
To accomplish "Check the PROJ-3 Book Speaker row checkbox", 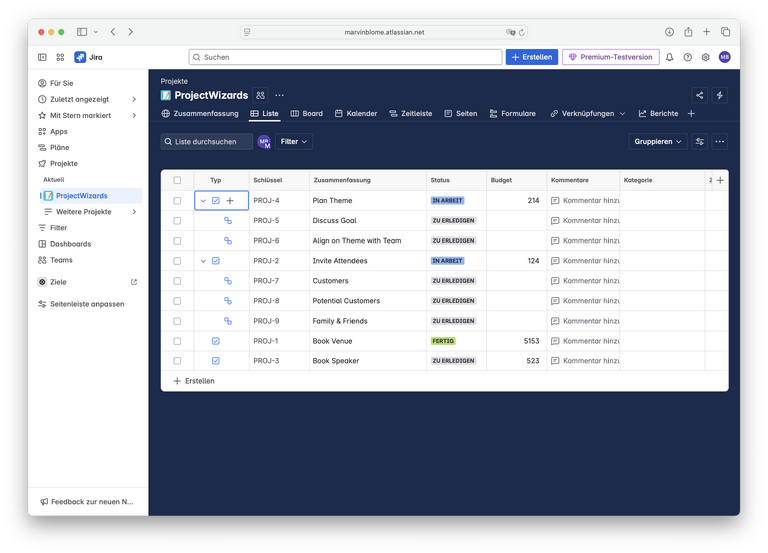I will click(177, 361).
